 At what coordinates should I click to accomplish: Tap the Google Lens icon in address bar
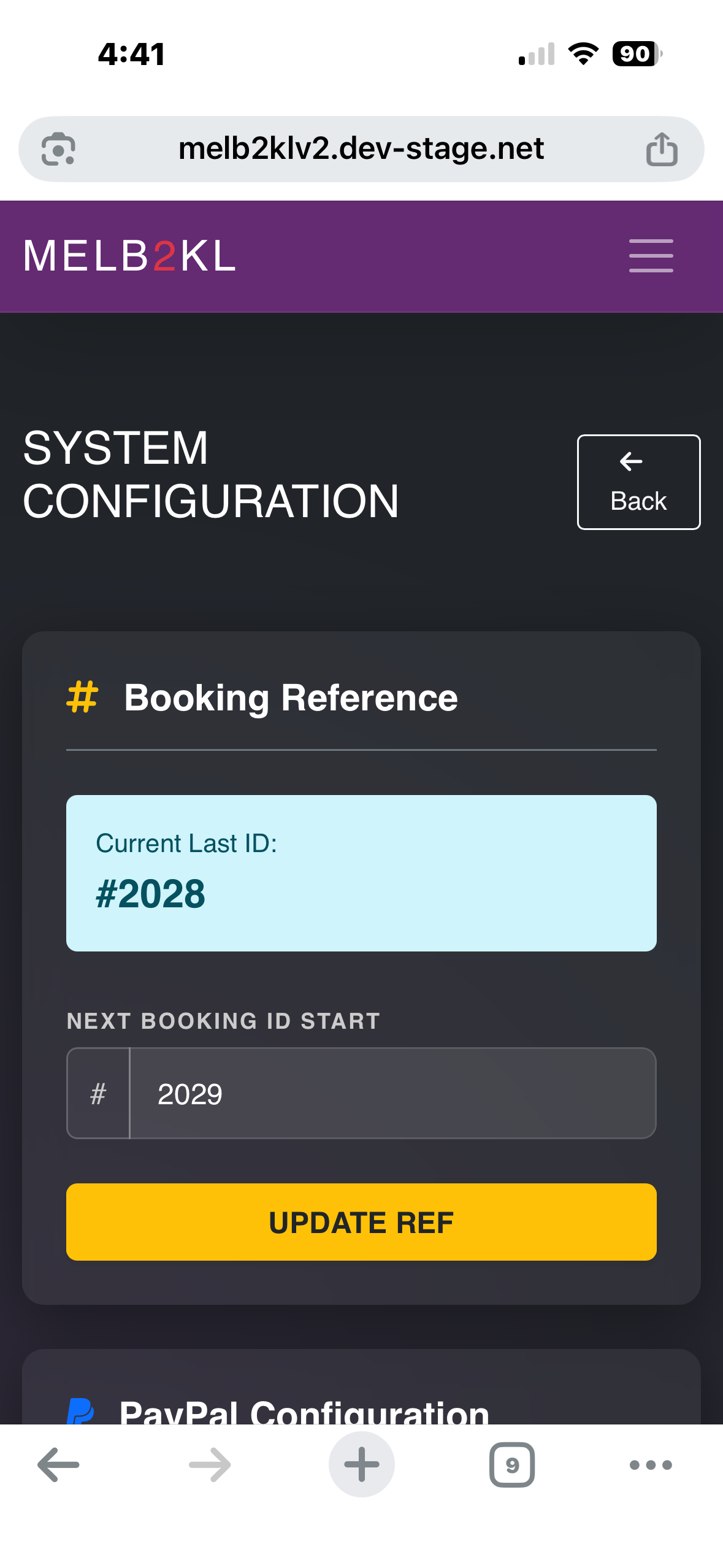point(58,149)
